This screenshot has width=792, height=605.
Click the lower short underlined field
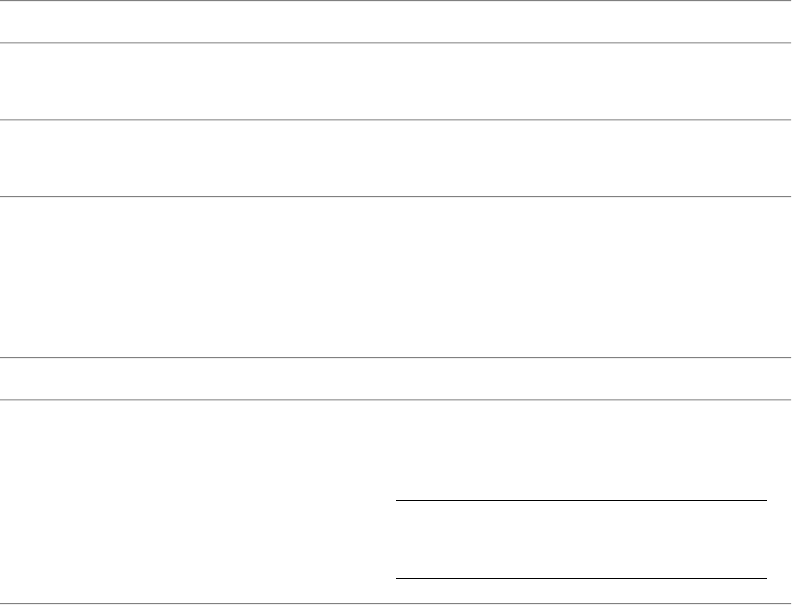tap(581, 578)
